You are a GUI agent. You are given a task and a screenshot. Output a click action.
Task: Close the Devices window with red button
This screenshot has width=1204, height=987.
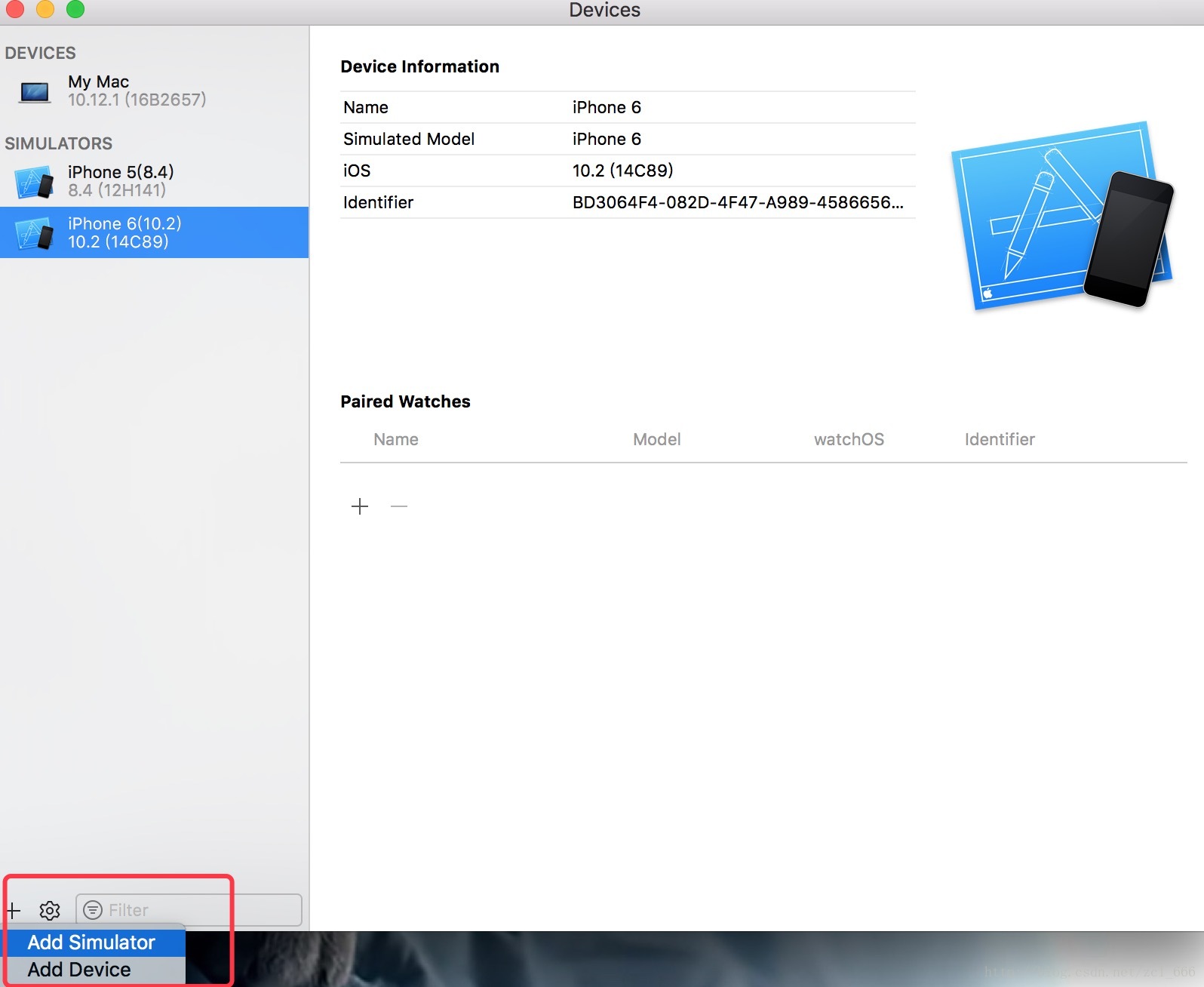15,8
